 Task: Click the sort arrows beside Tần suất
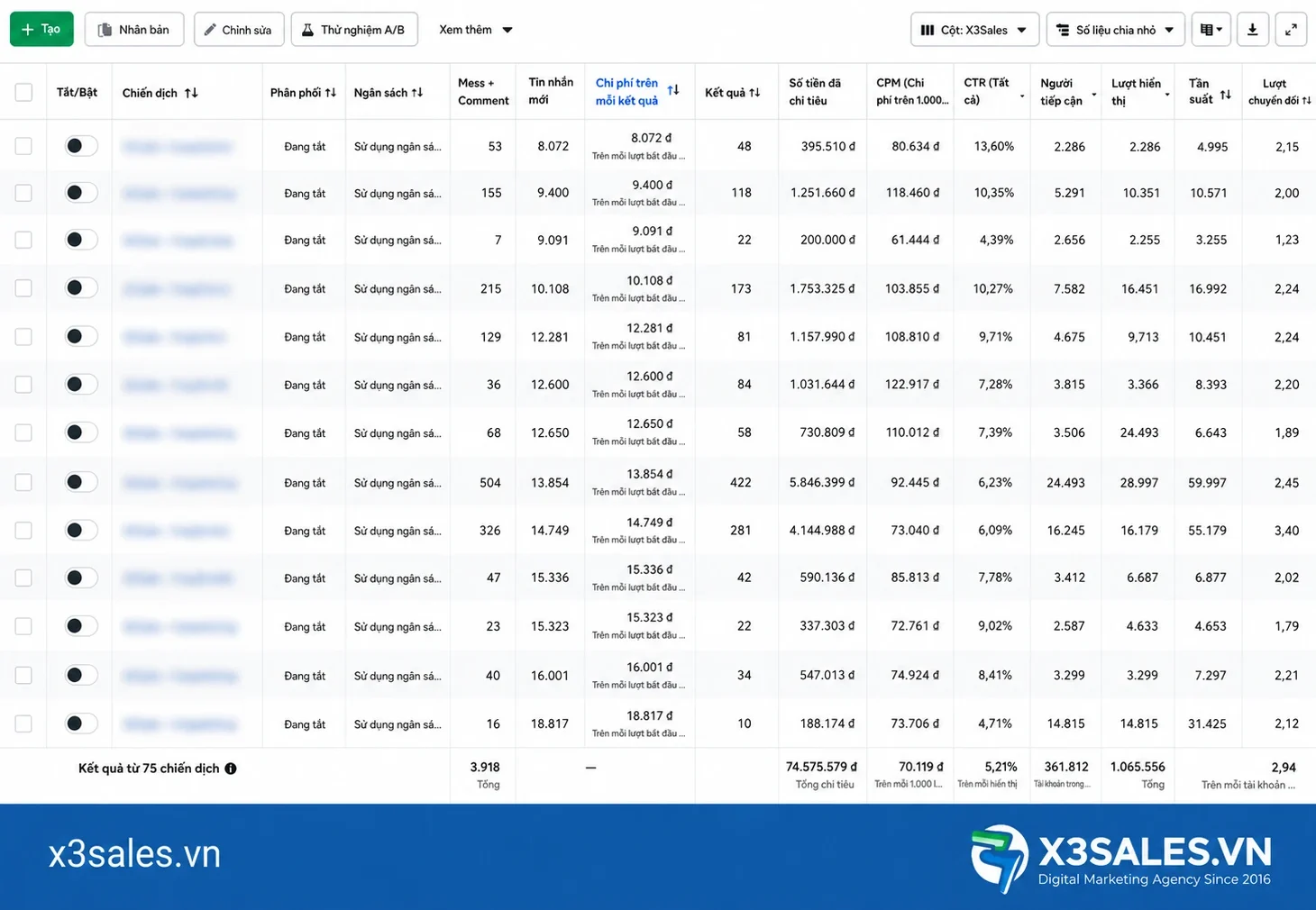tap(1226, 95)
